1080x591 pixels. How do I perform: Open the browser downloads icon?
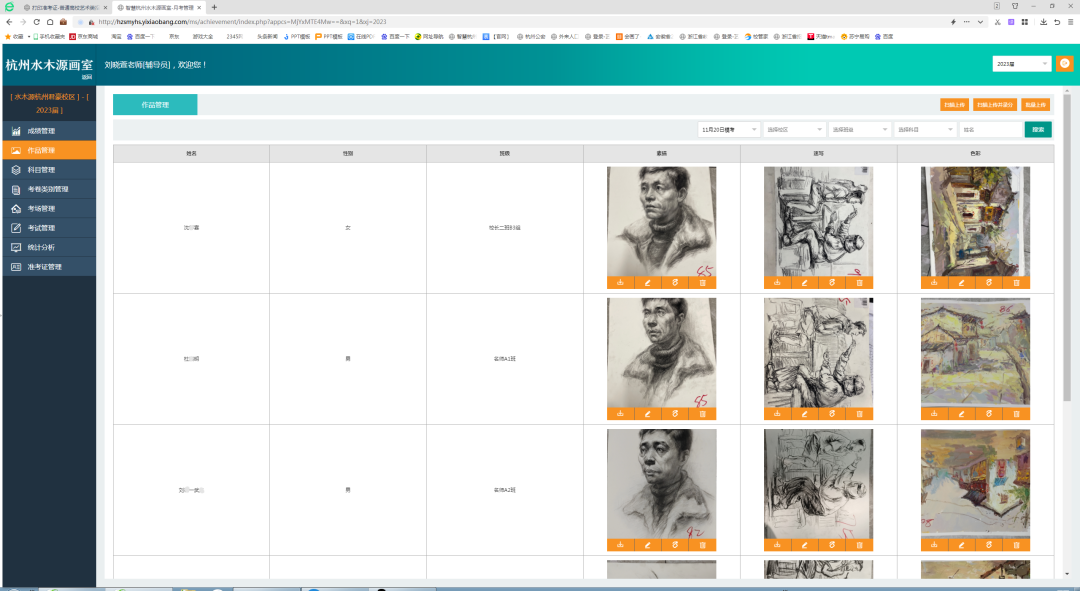[1043, 21]
